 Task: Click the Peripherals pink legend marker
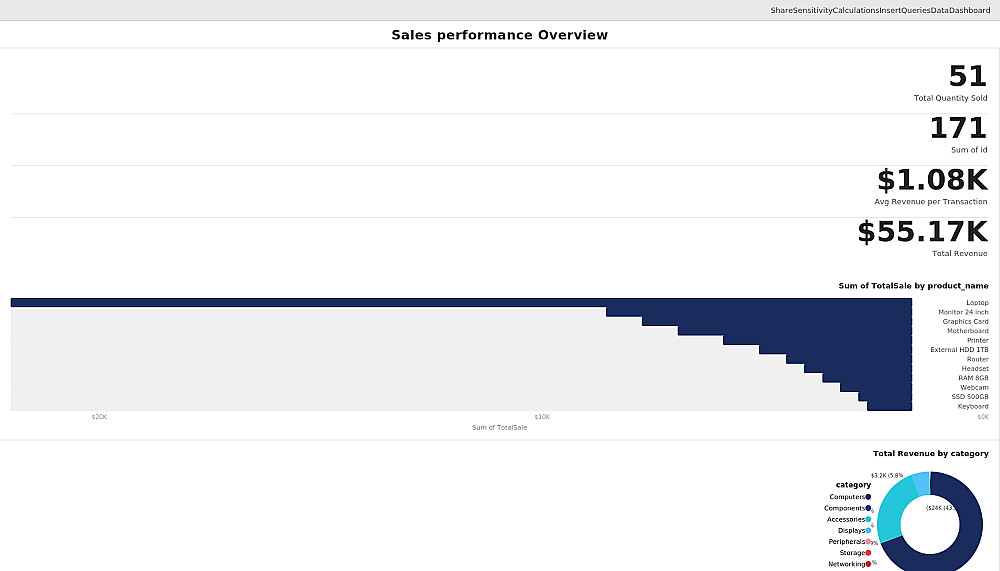click(868, 542)
